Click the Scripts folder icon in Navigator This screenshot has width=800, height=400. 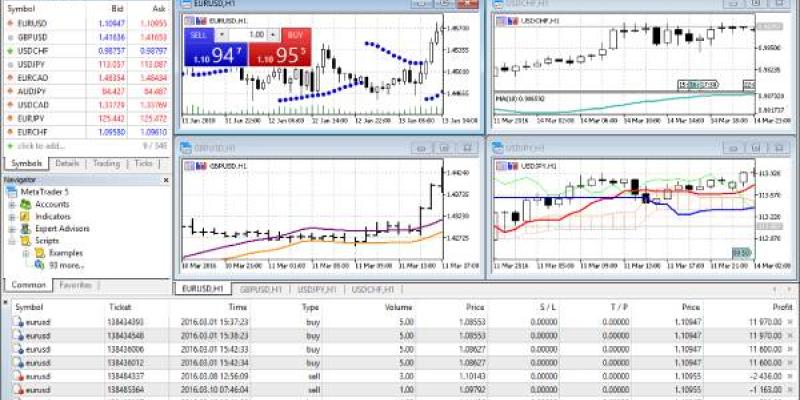click(26, 241)
